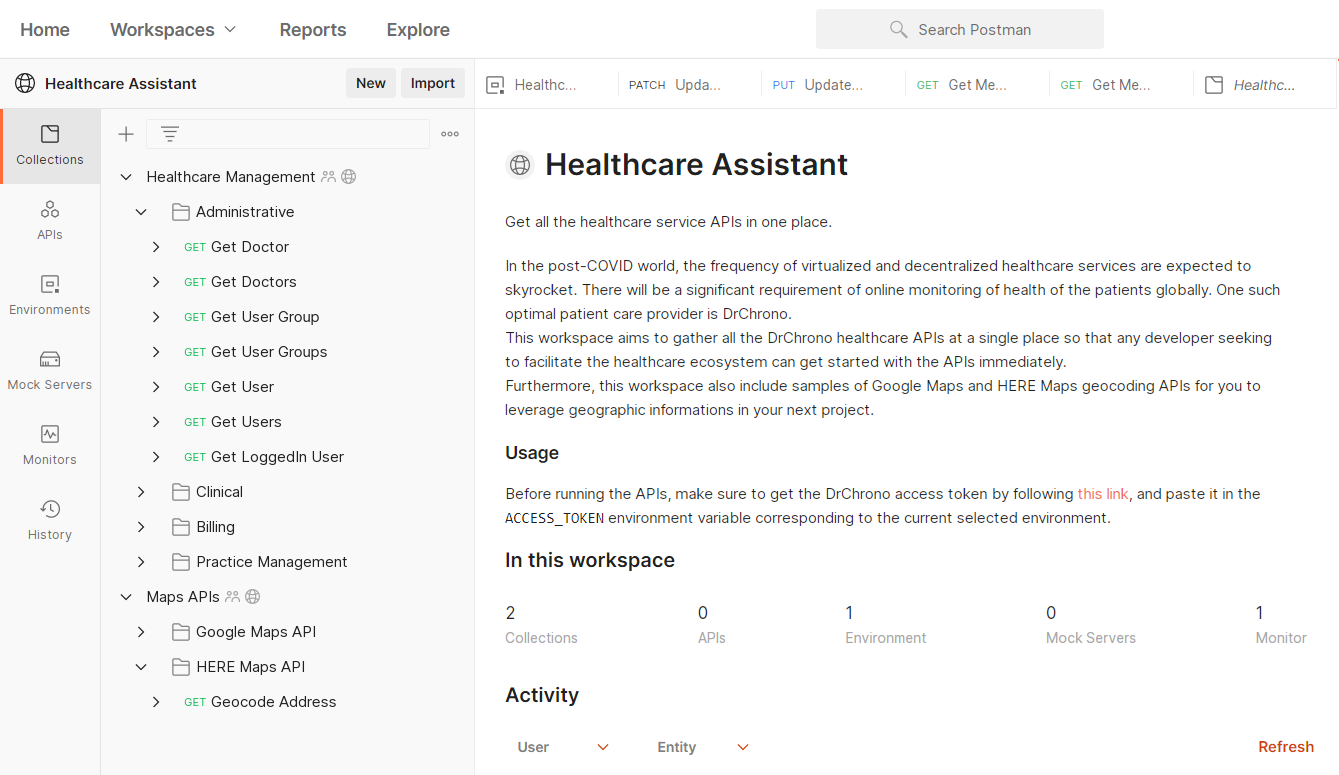Click the globe icon next to Healthcare Management
This screenshot has height=775, width=1339.
(x=349, y=177)
